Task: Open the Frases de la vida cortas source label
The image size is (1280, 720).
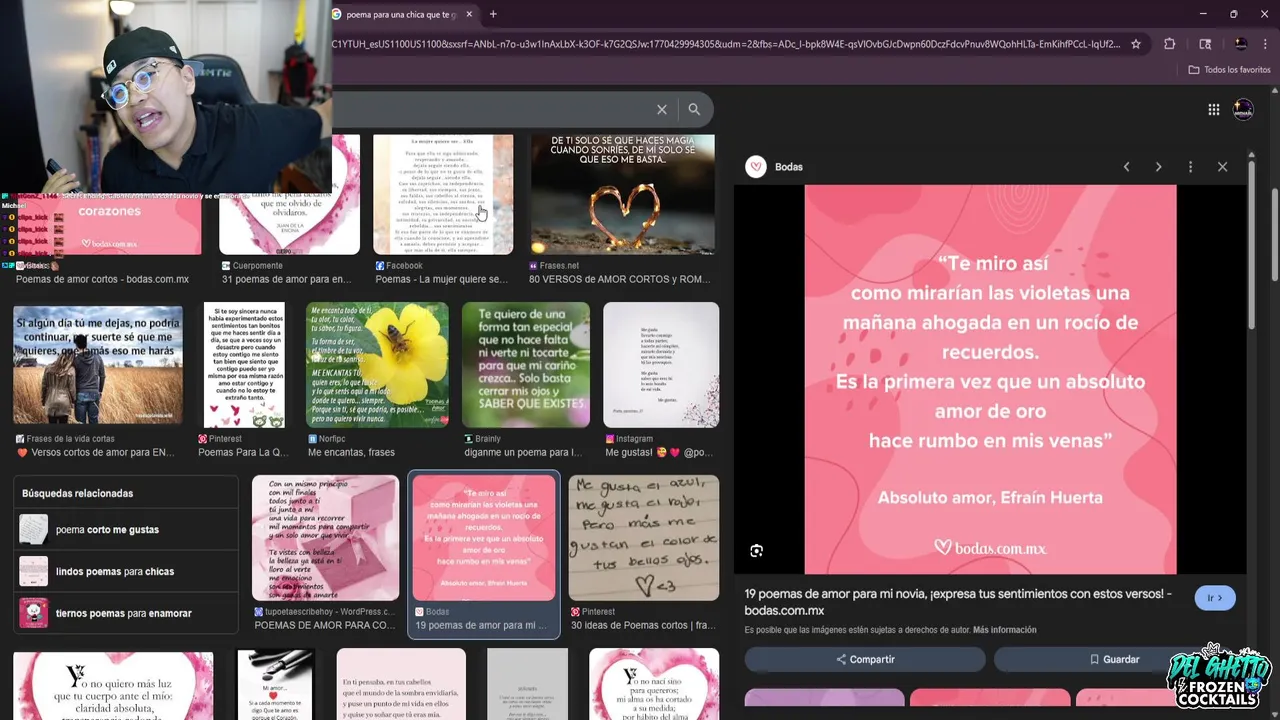Action: click(x=65, y=439)
